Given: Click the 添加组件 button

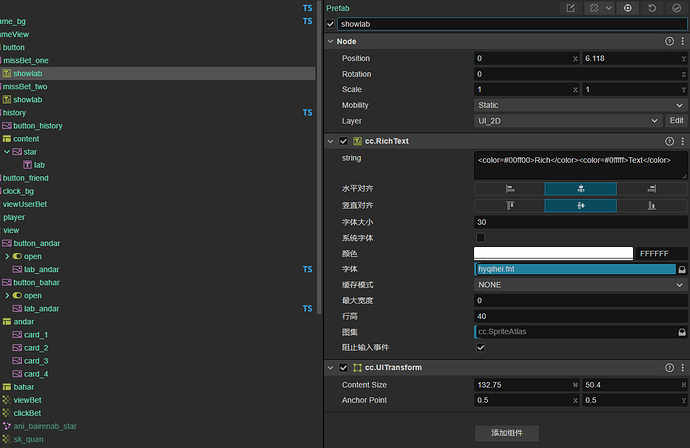Looking at the screenshot, I should (x=507, y=433).
